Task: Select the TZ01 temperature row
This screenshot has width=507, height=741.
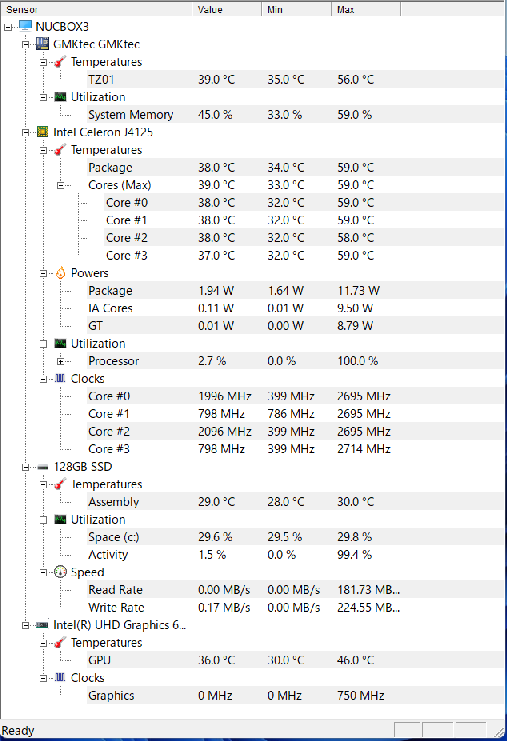Action: 295,79
